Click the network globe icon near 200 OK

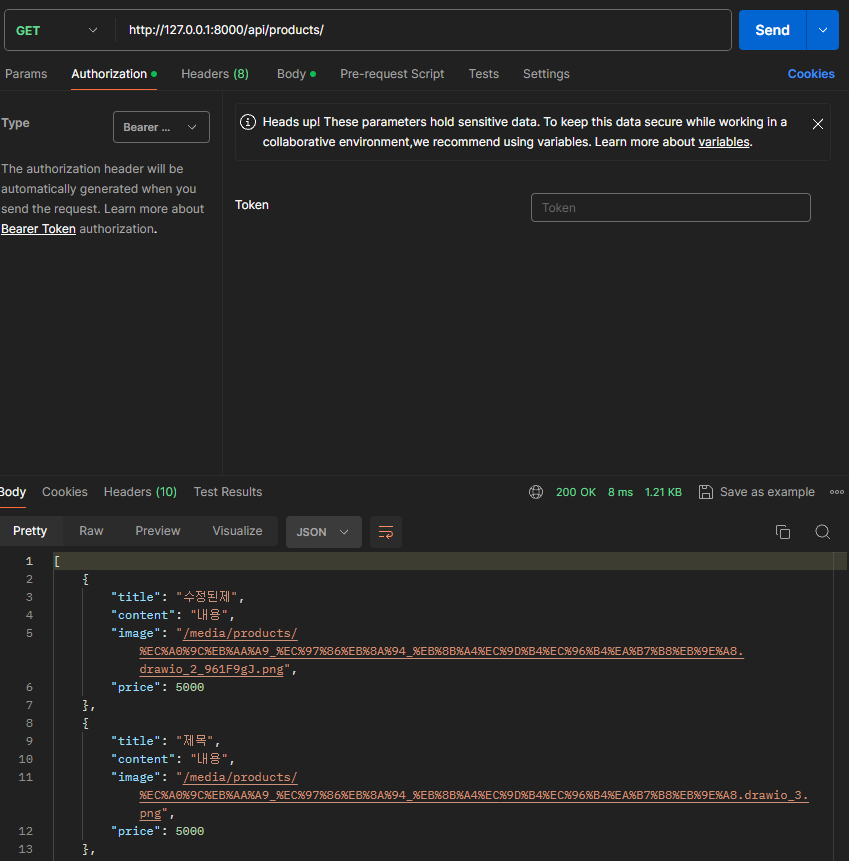pyautogui.click(x=536, y=492)
